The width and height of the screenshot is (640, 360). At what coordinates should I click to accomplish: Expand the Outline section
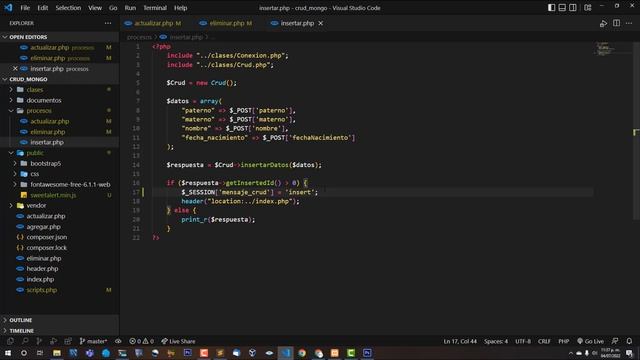click(59, 320)
